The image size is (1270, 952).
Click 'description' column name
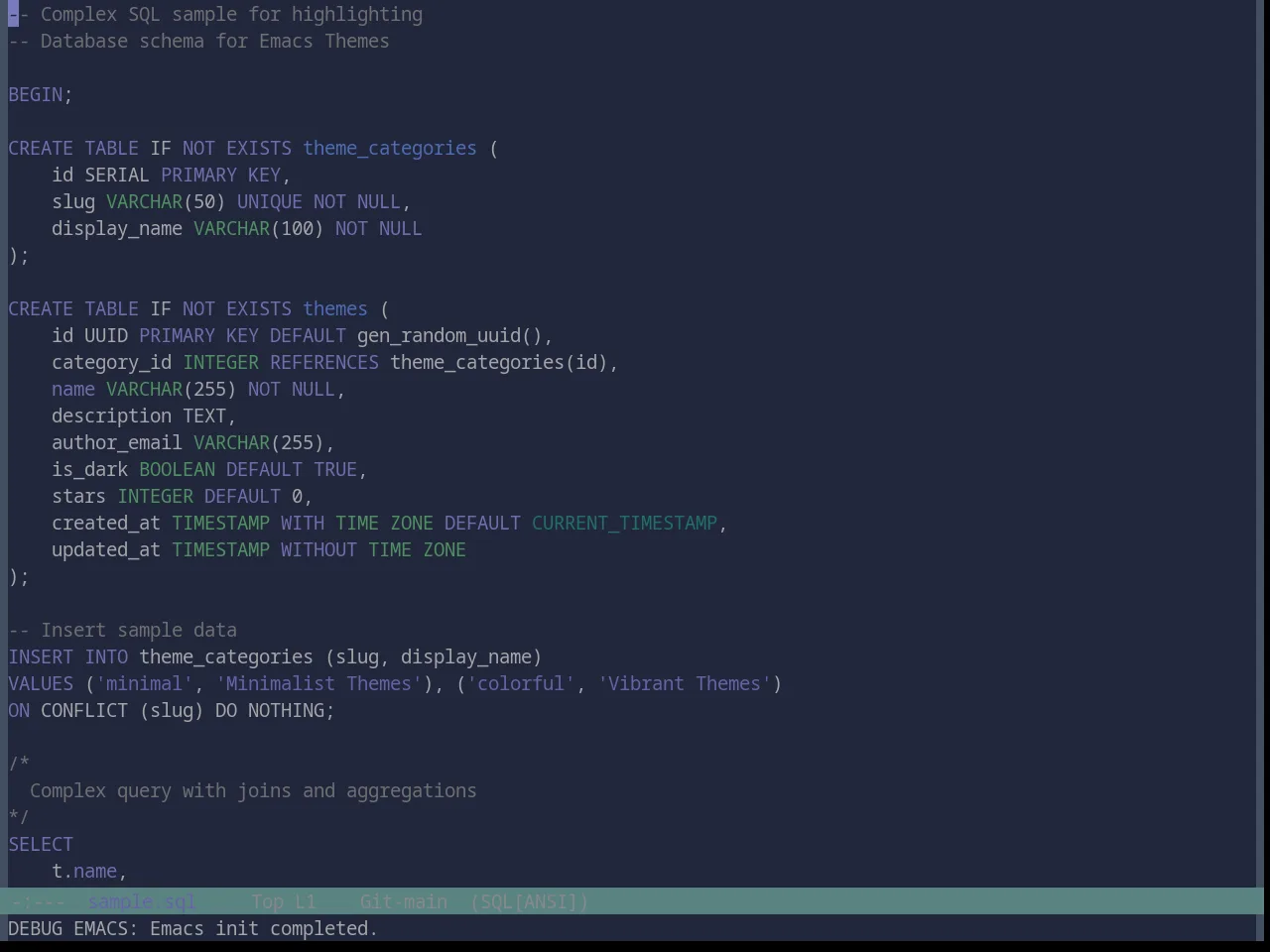coord(112,416)
